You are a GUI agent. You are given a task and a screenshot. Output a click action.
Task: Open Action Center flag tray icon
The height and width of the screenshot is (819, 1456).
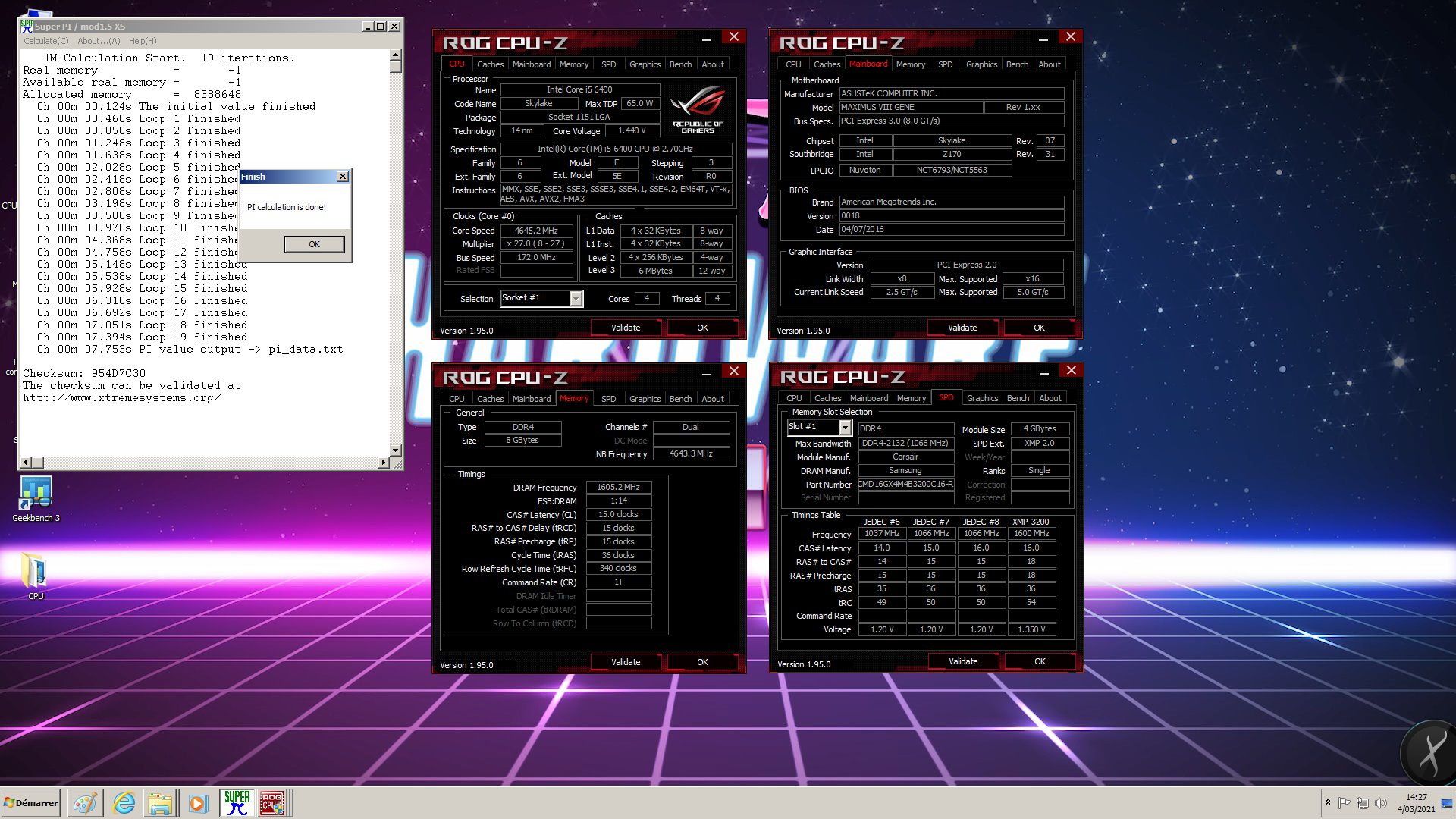(1344, 802)
